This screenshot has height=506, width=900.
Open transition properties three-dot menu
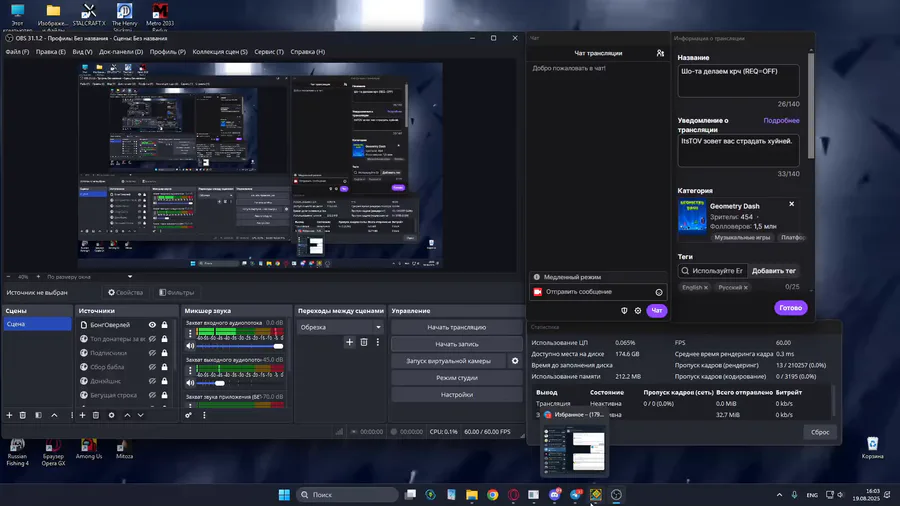click(378, 342)
